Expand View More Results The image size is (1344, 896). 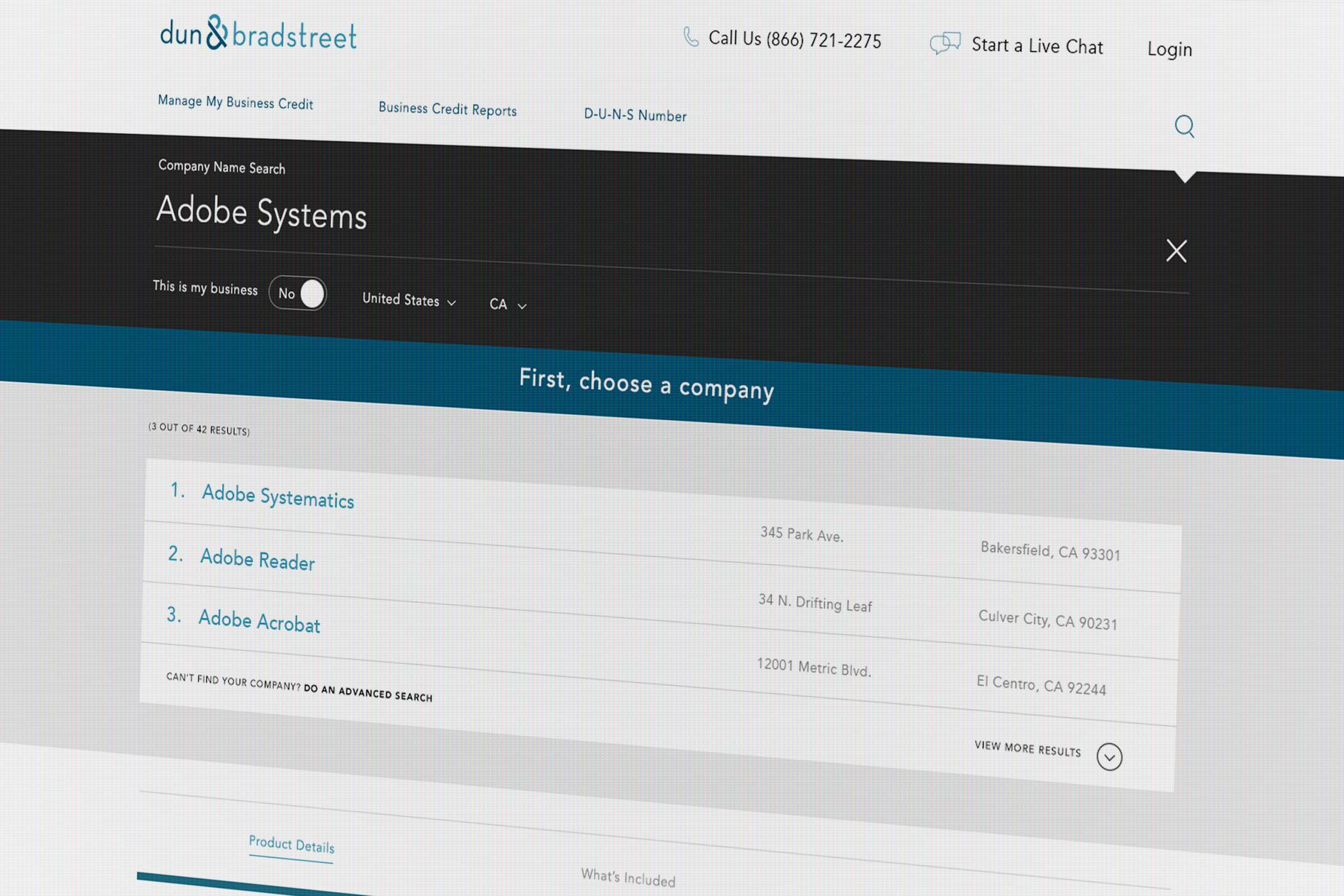(x=1027, y=749)
